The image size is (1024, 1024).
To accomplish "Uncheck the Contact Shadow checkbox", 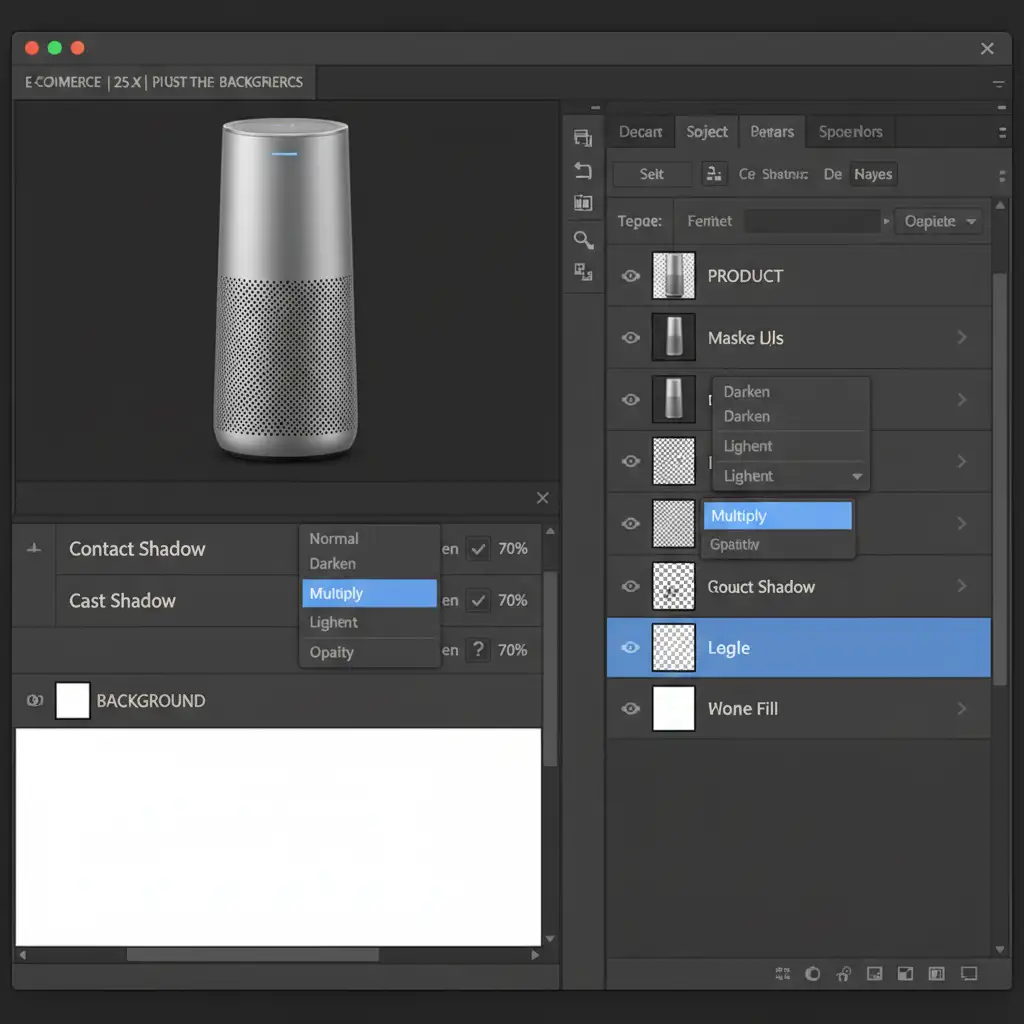I will pyautogui.click(x=479, y=549).
